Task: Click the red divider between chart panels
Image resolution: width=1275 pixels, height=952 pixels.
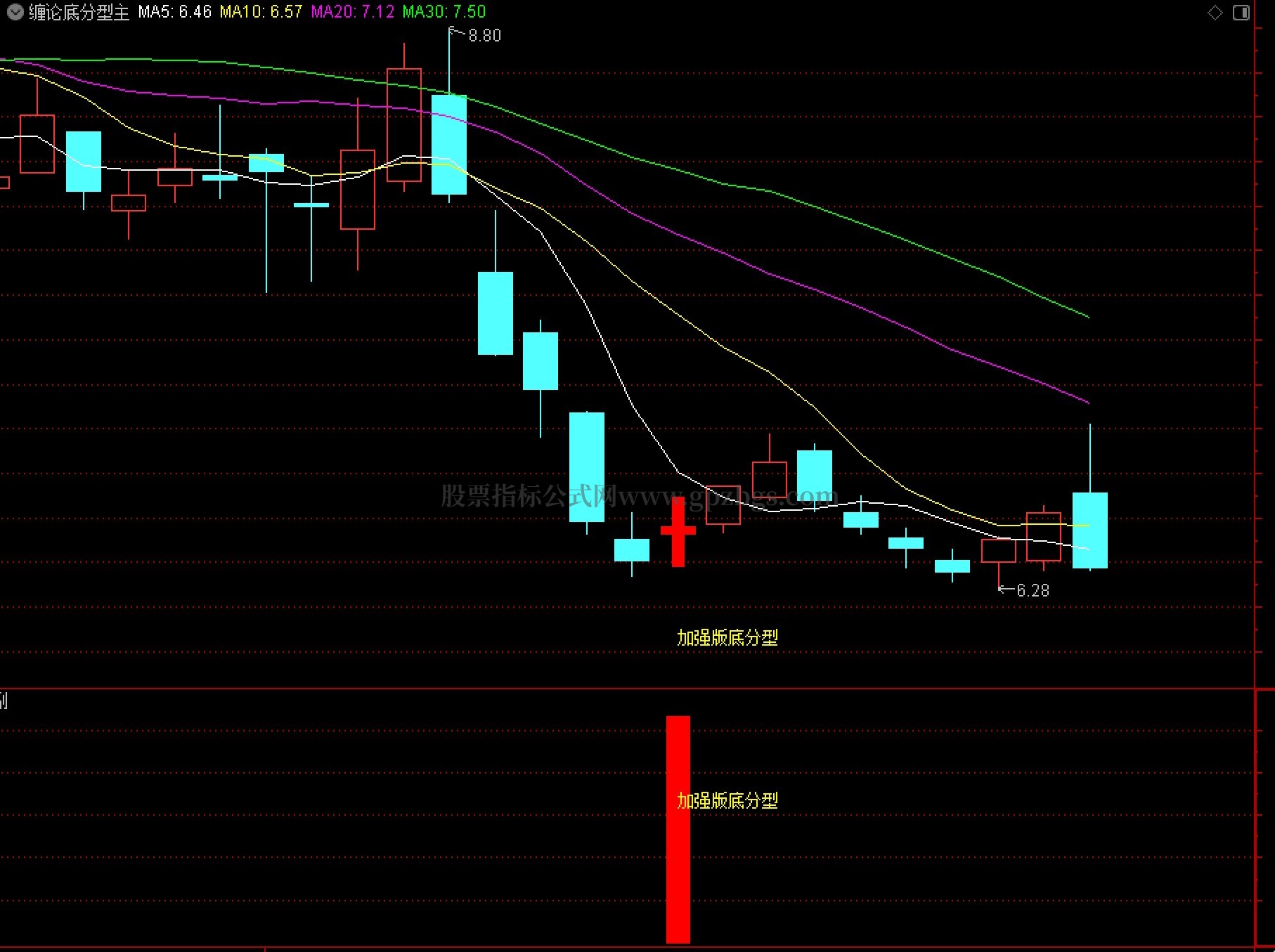Action: point(627,689)
